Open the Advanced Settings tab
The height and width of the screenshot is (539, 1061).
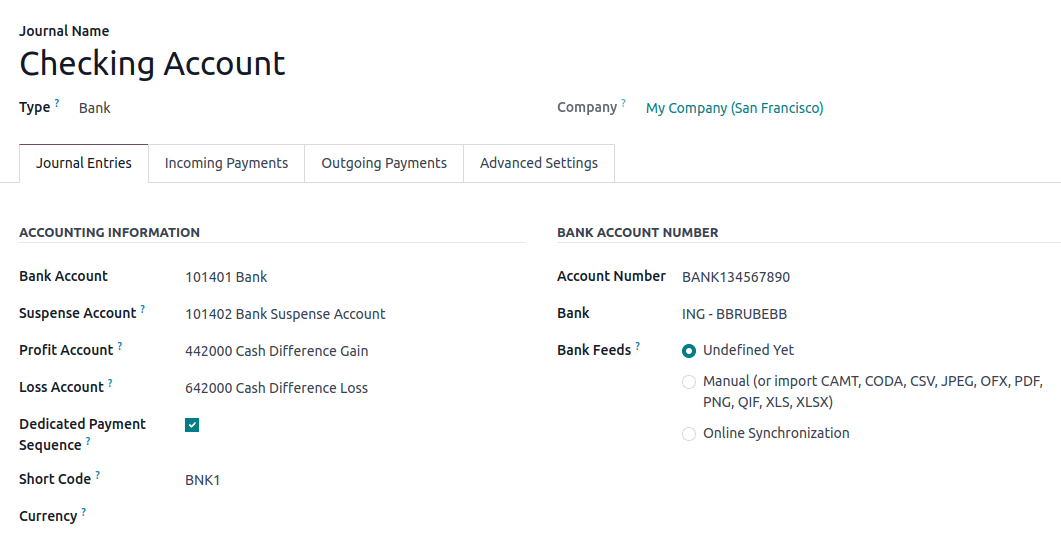539,163
